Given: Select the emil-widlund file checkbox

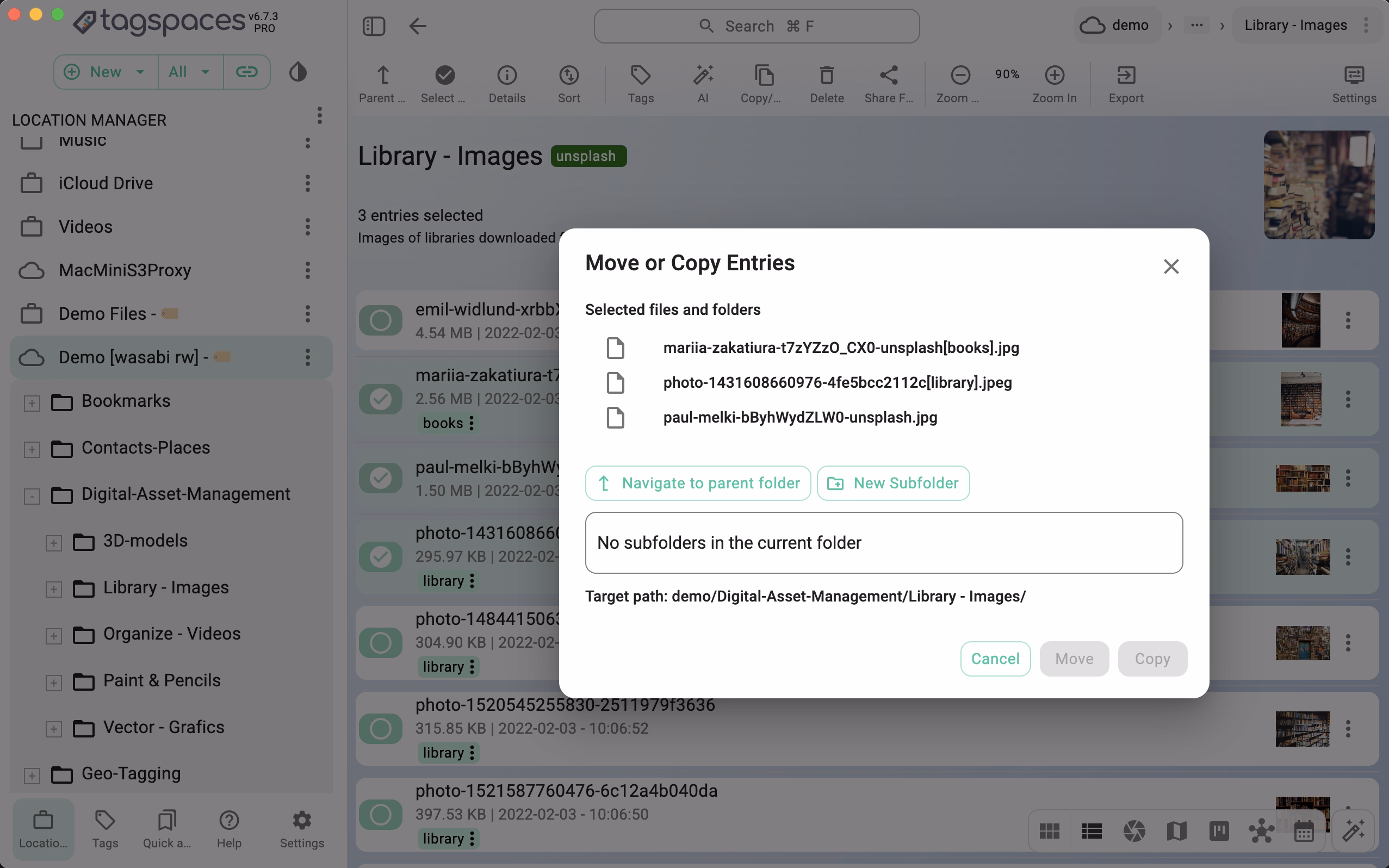Looking at the screenshot, I should tap(381, 320).
